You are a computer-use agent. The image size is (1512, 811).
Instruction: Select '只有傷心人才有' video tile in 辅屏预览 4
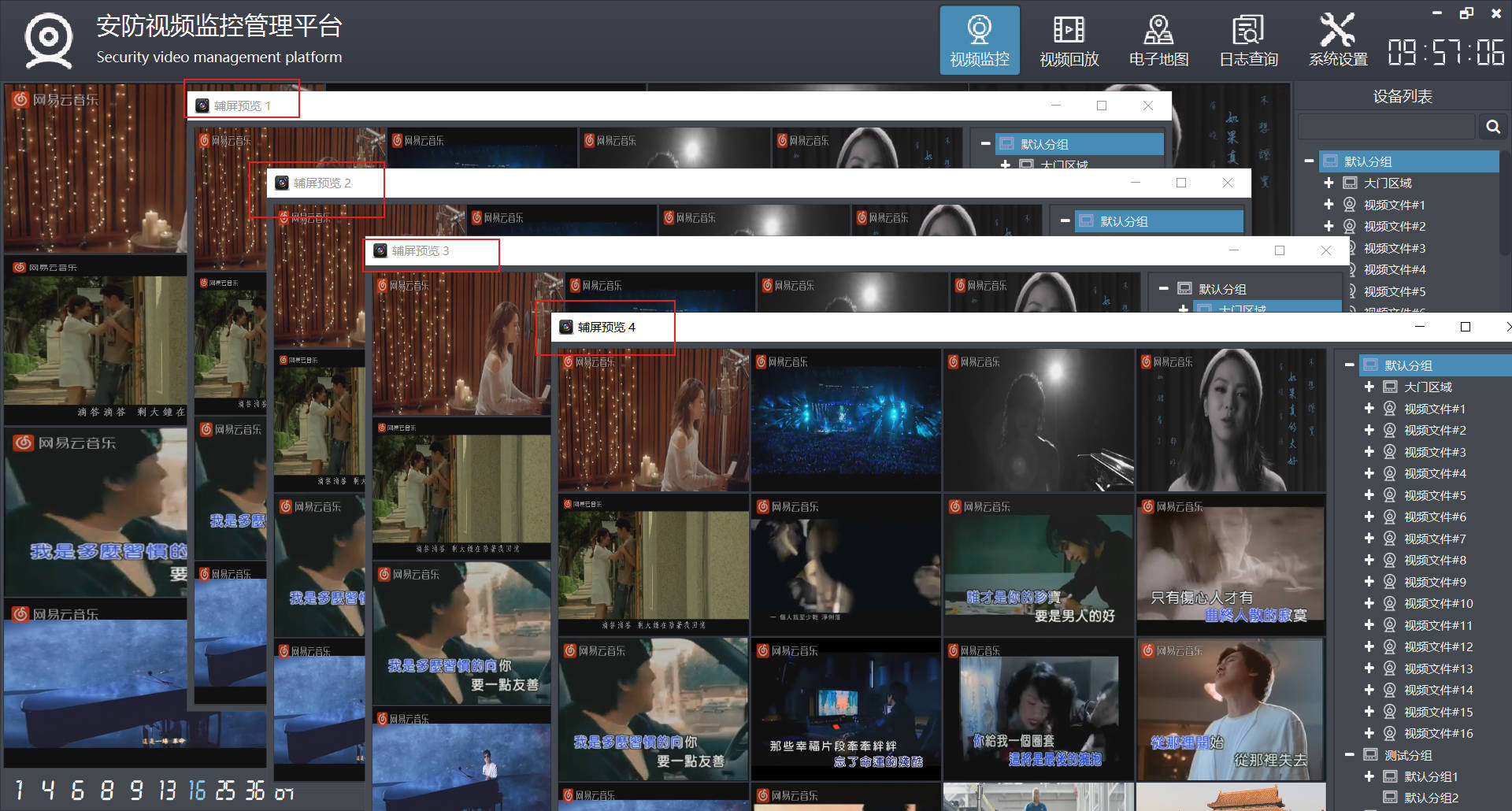click(1231, 565)
